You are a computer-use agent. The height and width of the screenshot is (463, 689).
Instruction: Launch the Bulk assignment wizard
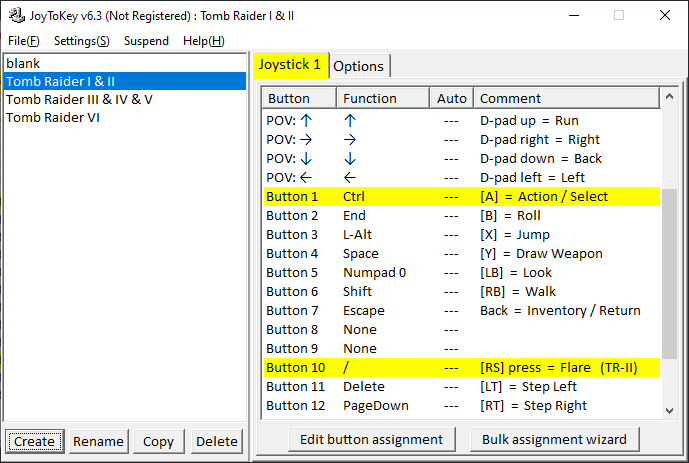(554, 439)
